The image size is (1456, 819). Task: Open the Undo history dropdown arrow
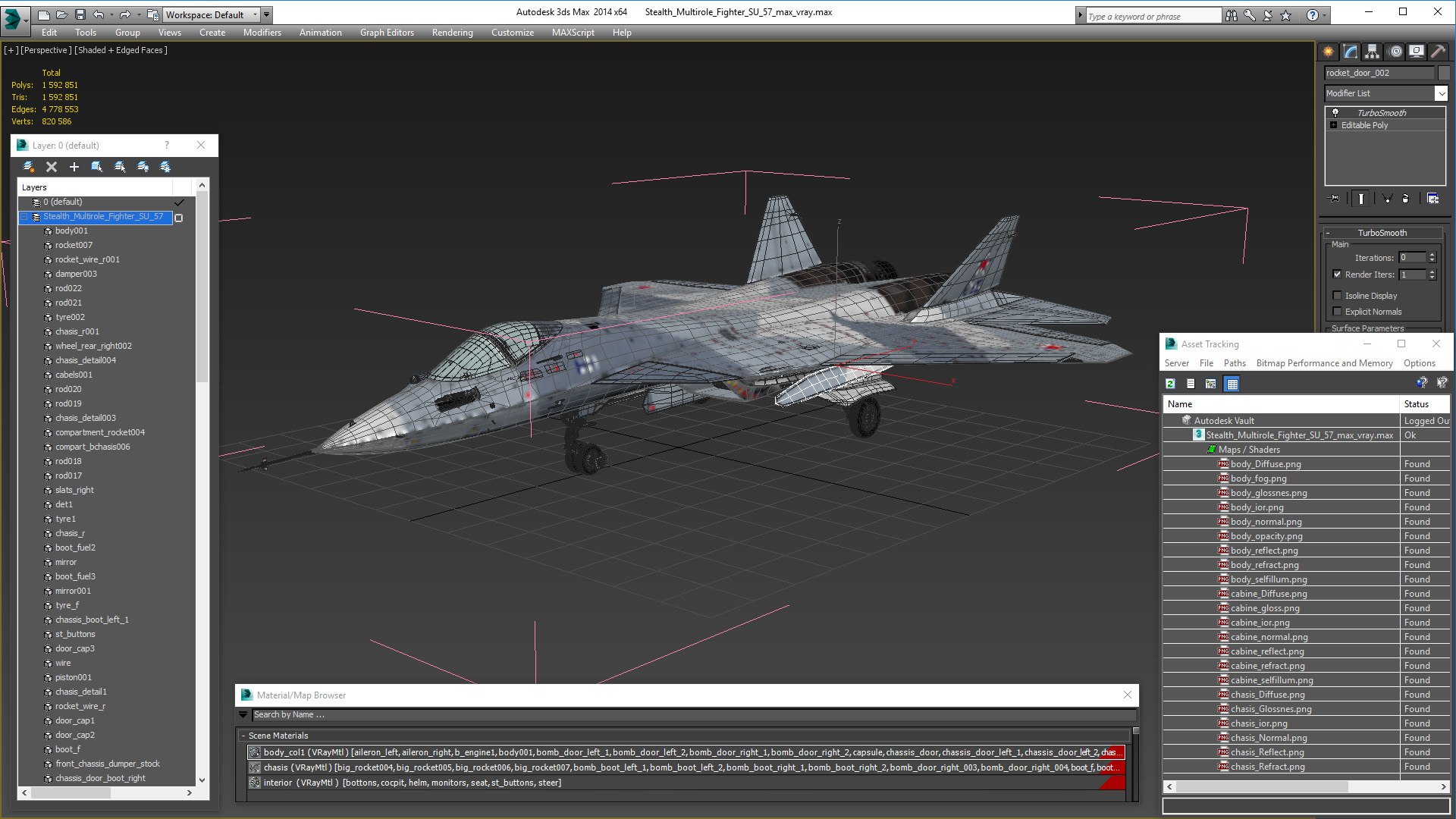tap(112, 14)
